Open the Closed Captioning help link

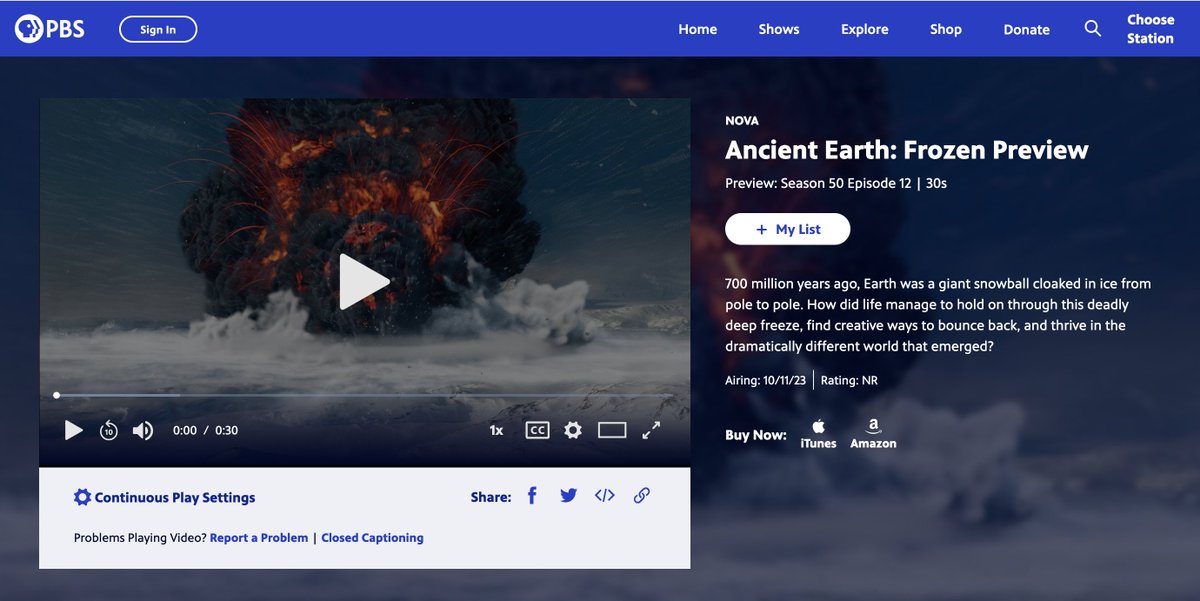coord(372,538)
